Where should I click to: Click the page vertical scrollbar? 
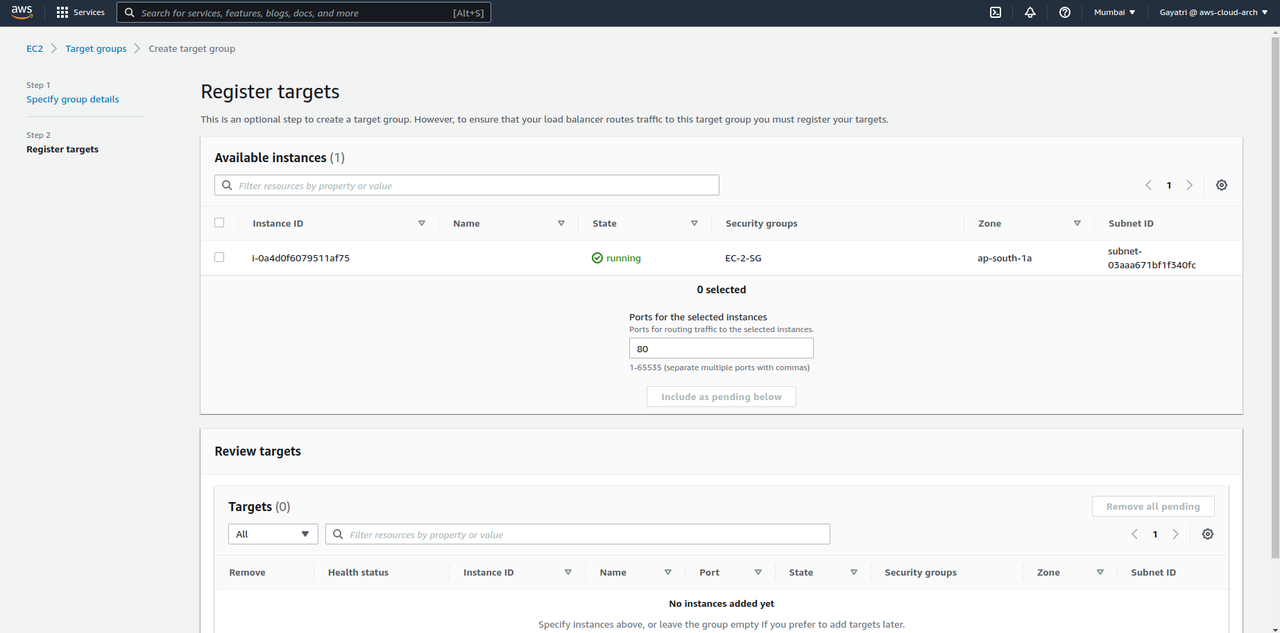[x=1274, y=300]
